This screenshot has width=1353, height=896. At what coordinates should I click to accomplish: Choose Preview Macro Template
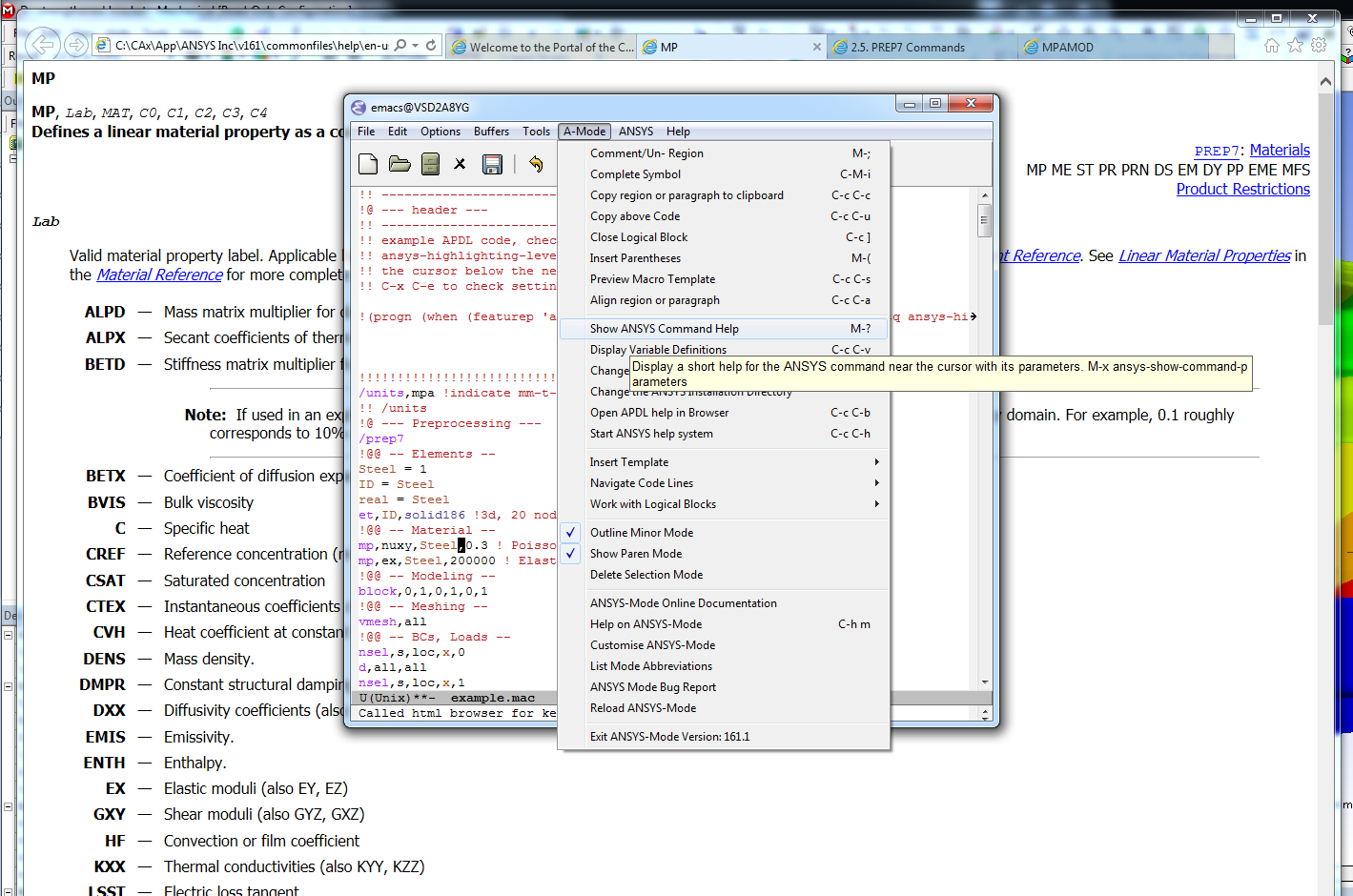[x=725, y=279]
